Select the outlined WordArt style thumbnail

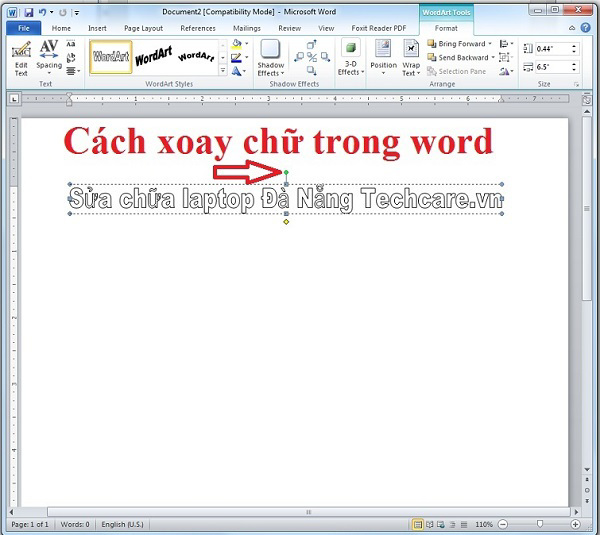(111, 57)
